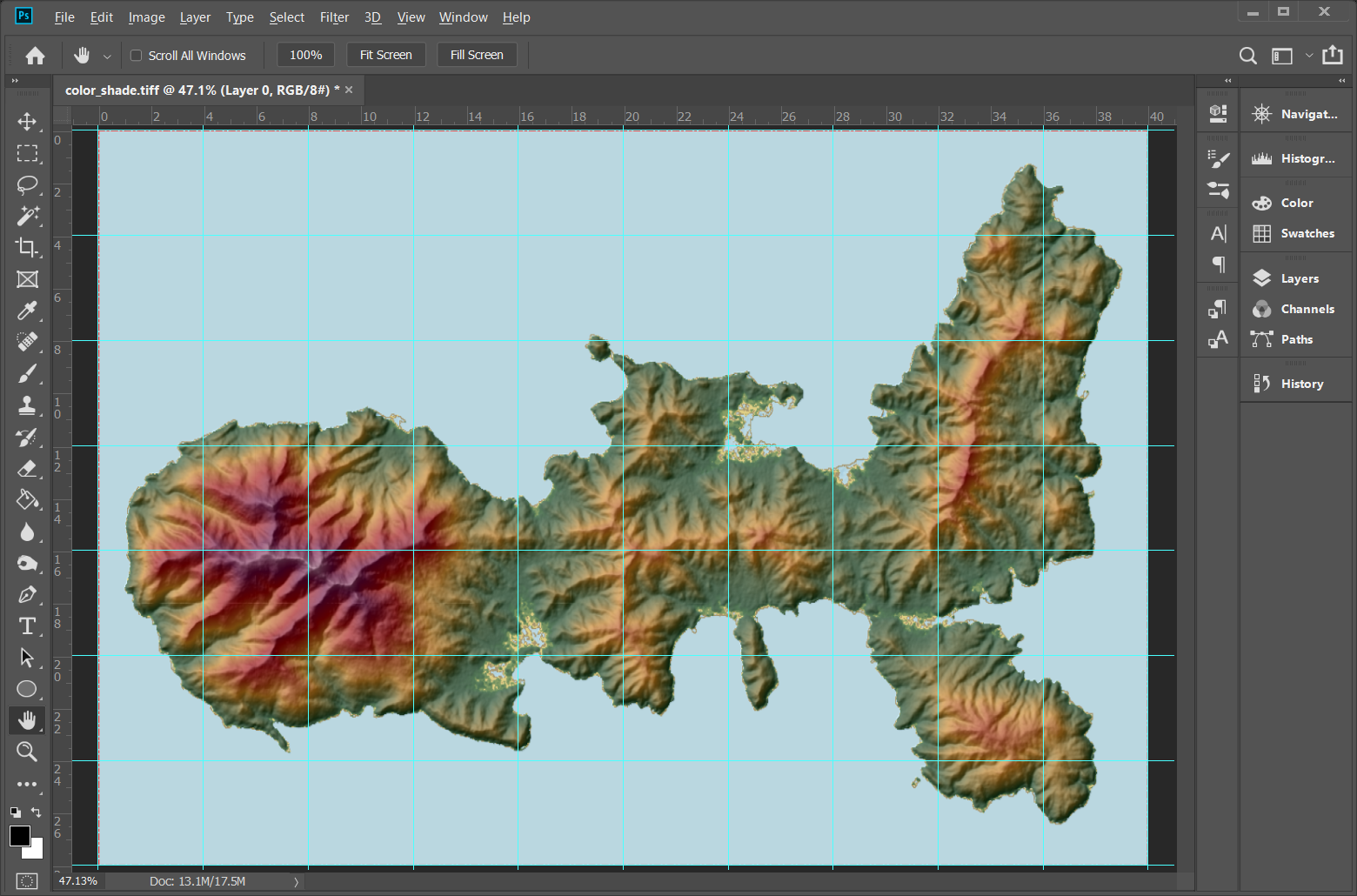Pick the Eyedropper tool
This screenshot has height=896, width=1357.
[27, 311]
